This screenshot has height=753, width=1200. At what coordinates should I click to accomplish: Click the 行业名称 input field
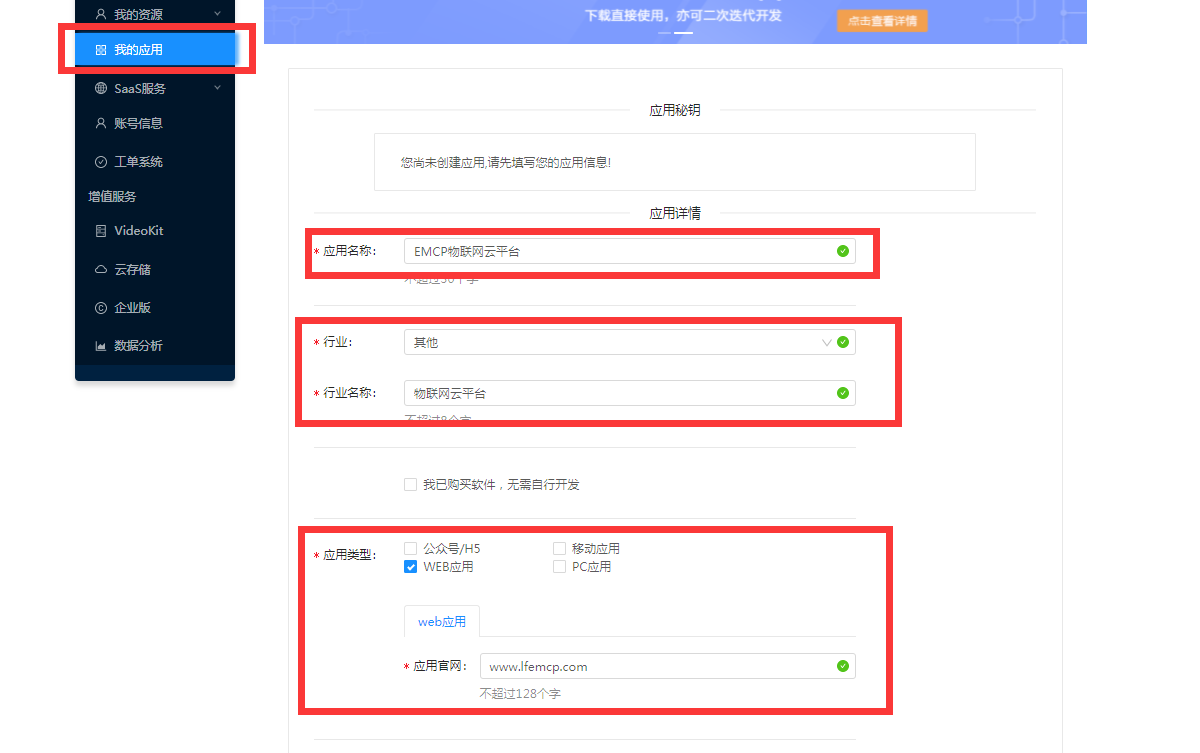pos(630,393)
